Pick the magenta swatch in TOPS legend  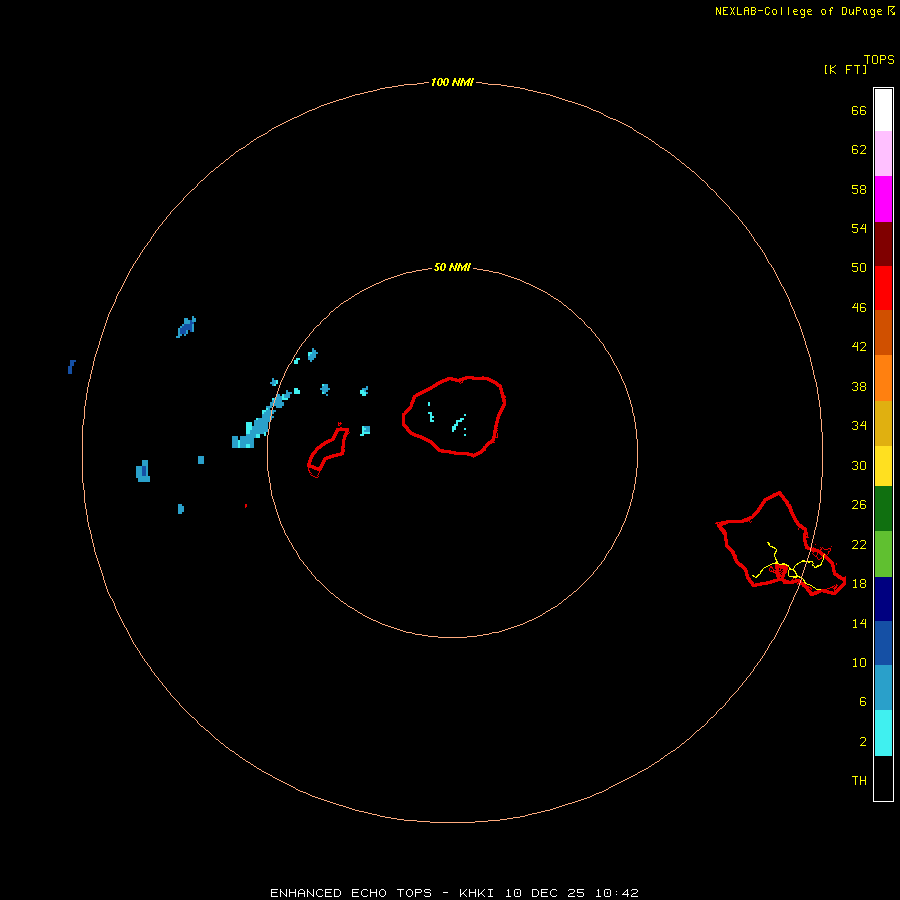(x=883, y=199)
